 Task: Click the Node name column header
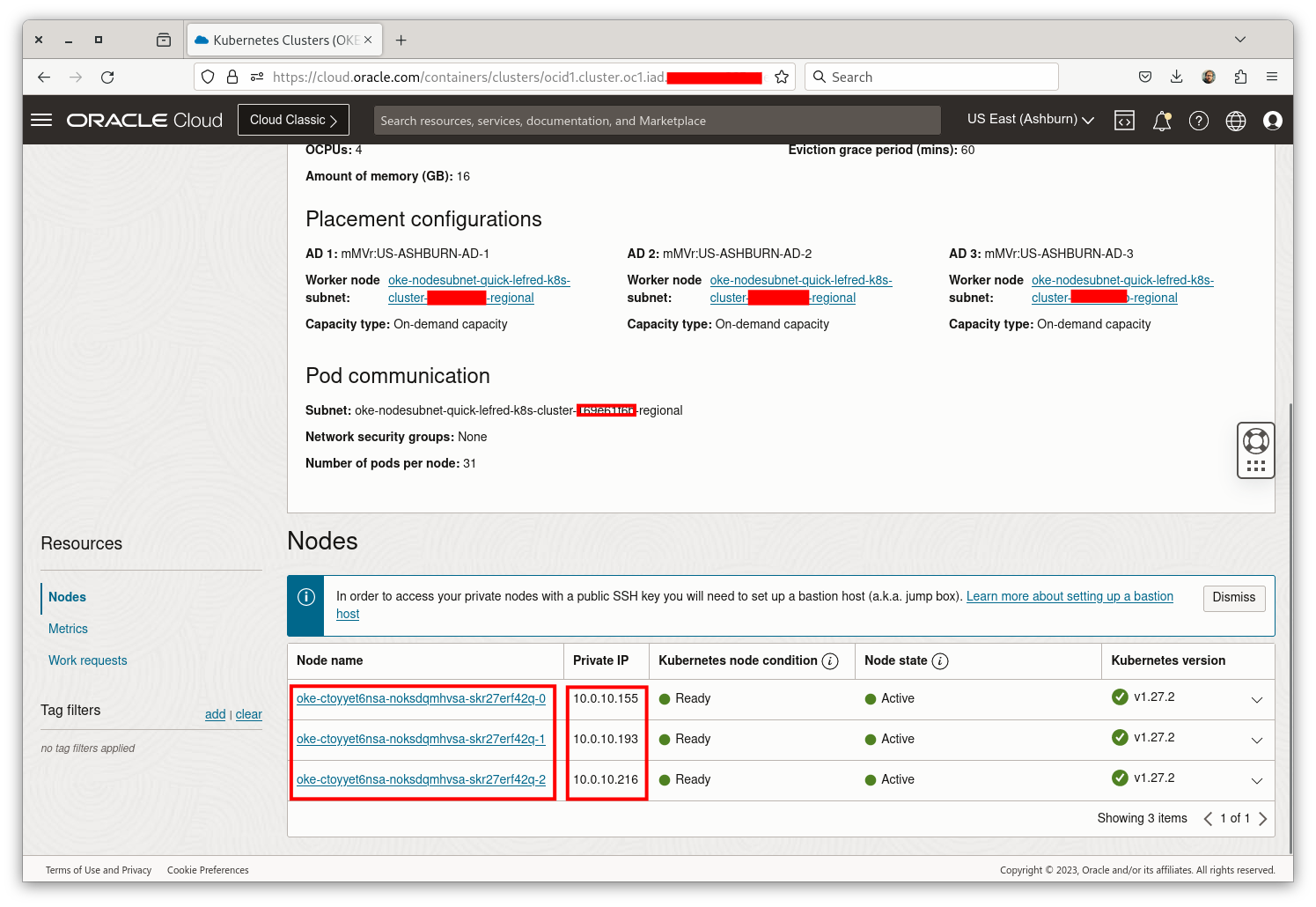pos(329,660)
